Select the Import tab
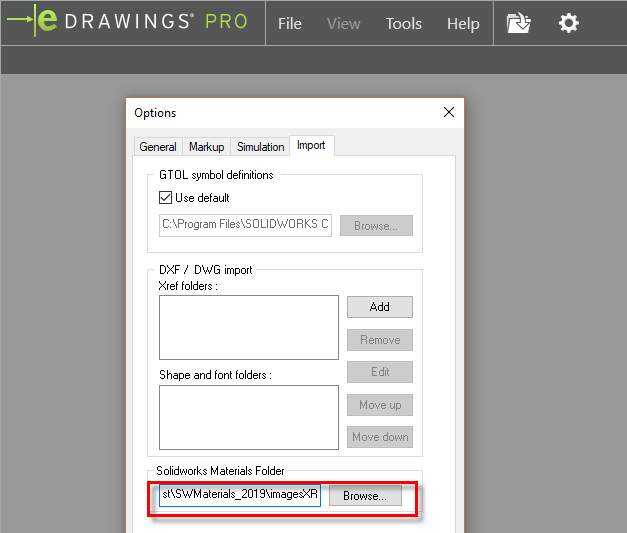 [x=311, y=145]
